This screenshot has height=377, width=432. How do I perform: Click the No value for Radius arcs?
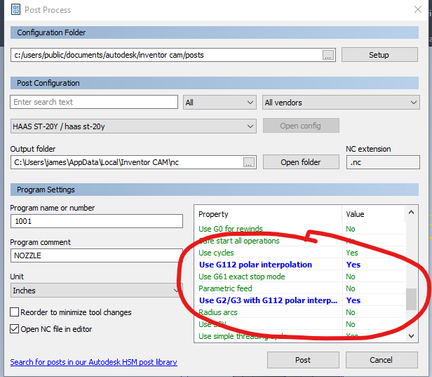350,312
